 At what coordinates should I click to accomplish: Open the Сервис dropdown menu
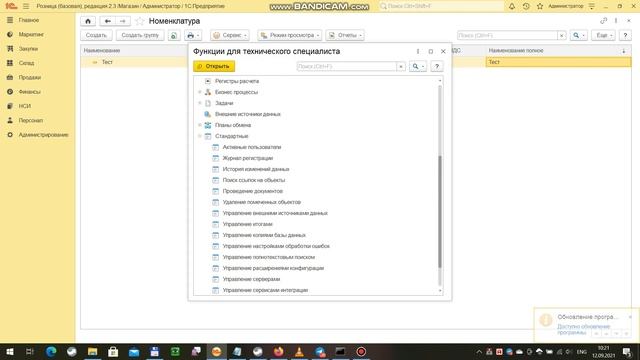point(230,36)
